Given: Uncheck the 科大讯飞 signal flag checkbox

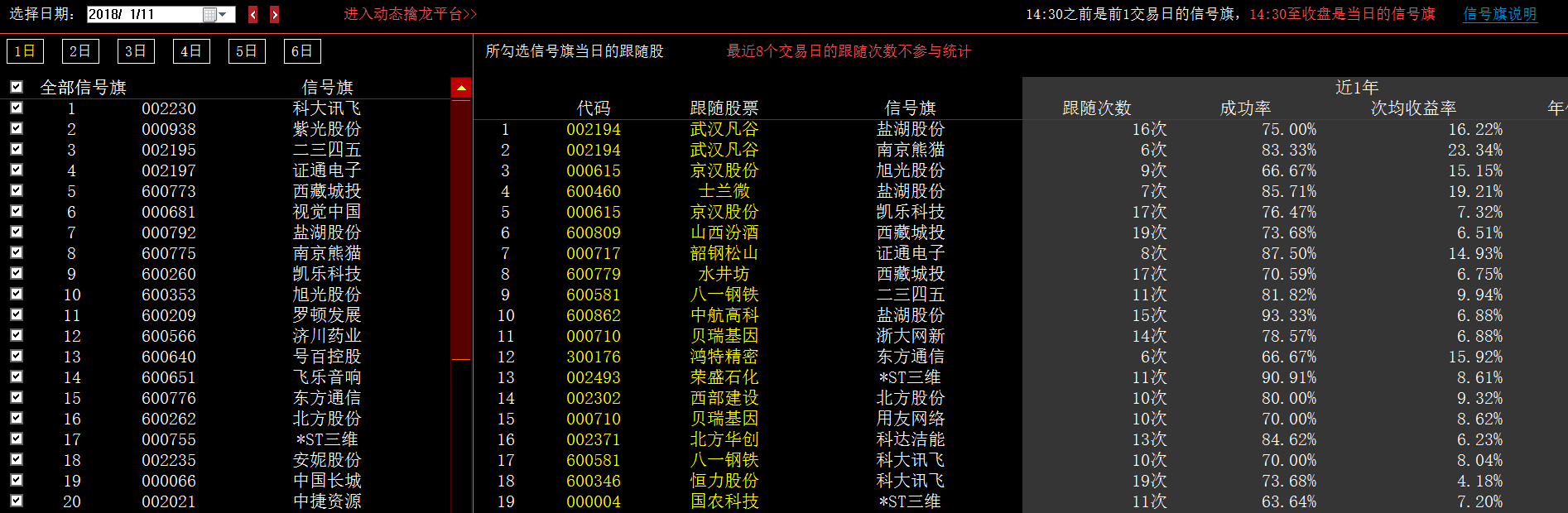Looking at the screenshot, I should (x=17, y=108).
